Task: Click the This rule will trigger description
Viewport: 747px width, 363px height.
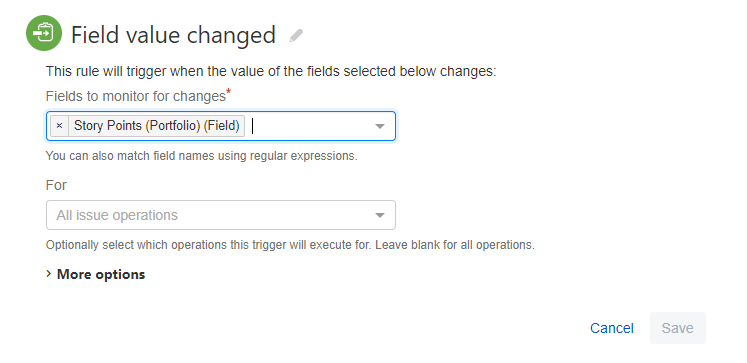Action: pos(271,71)
